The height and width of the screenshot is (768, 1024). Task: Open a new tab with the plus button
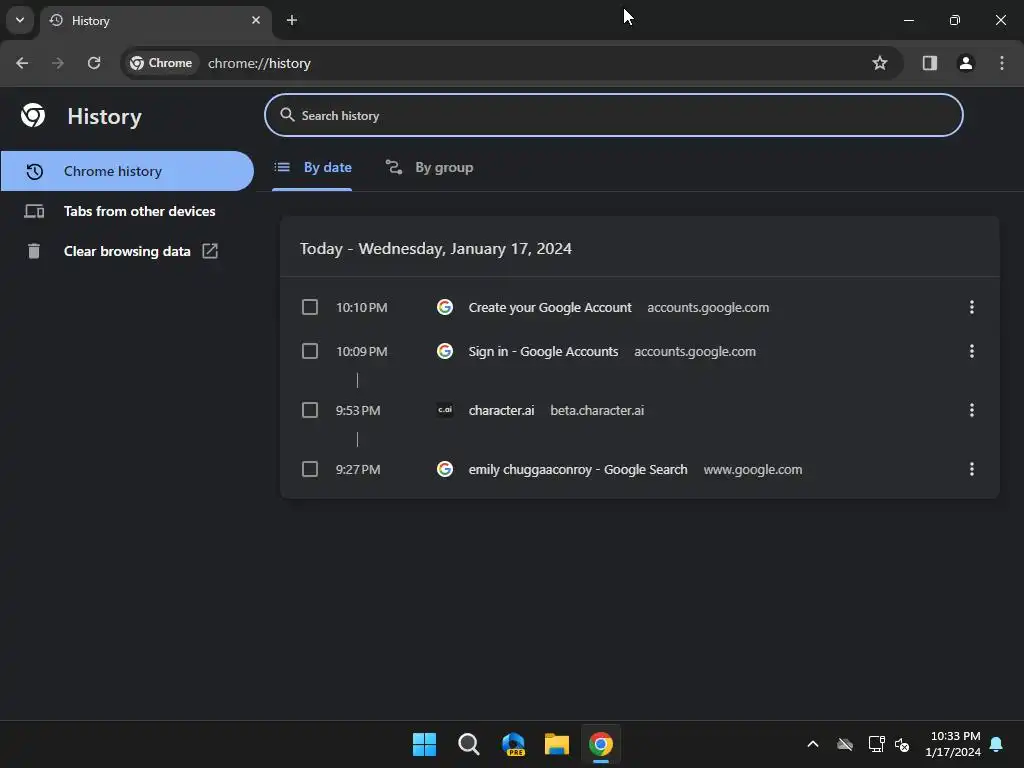tap(292, 20)
